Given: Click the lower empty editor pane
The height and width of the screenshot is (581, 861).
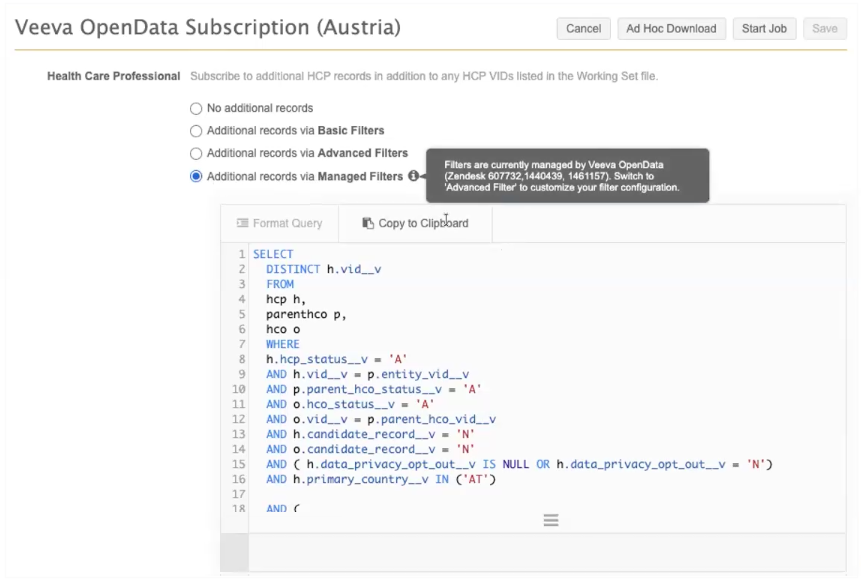Looking at the screenshot, I should (x=547, y=552).
